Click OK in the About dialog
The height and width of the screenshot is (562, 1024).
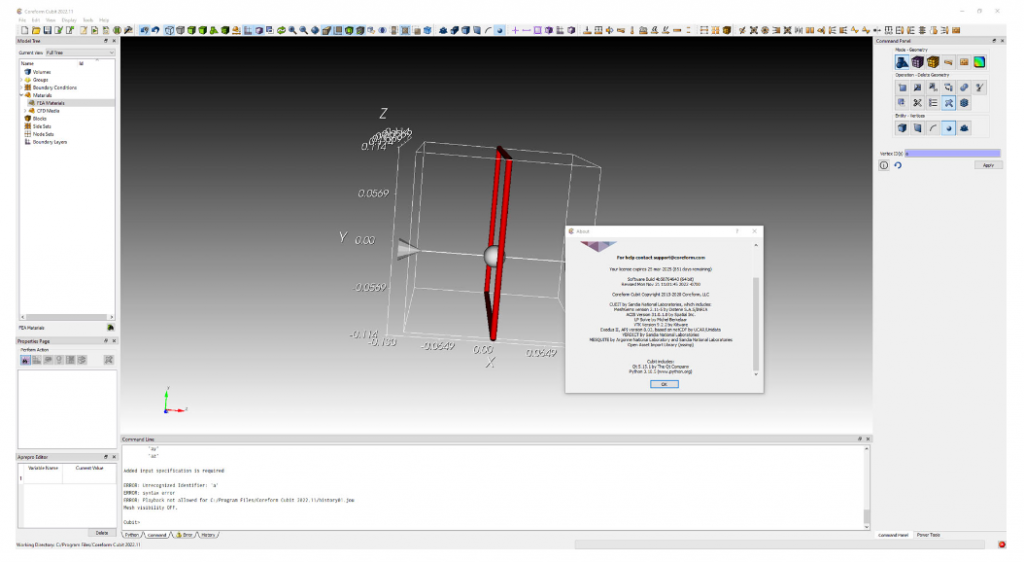pos(664,384)
